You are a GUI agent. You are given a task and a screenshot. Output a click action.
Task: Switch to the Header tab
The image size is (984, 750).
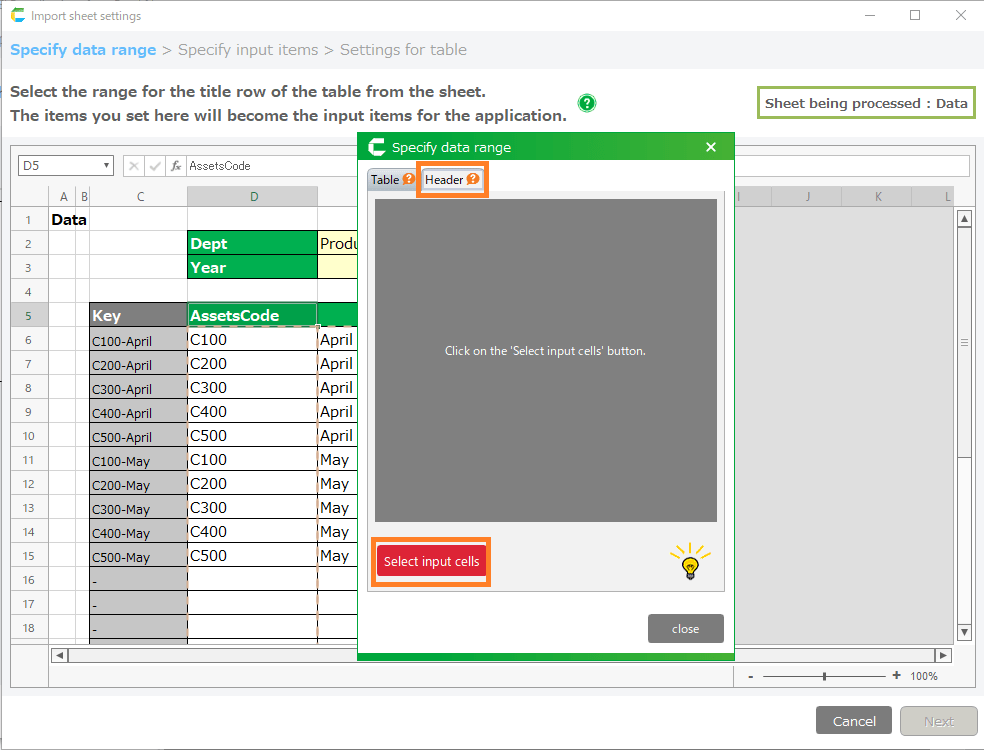click(x=444, y=180)
